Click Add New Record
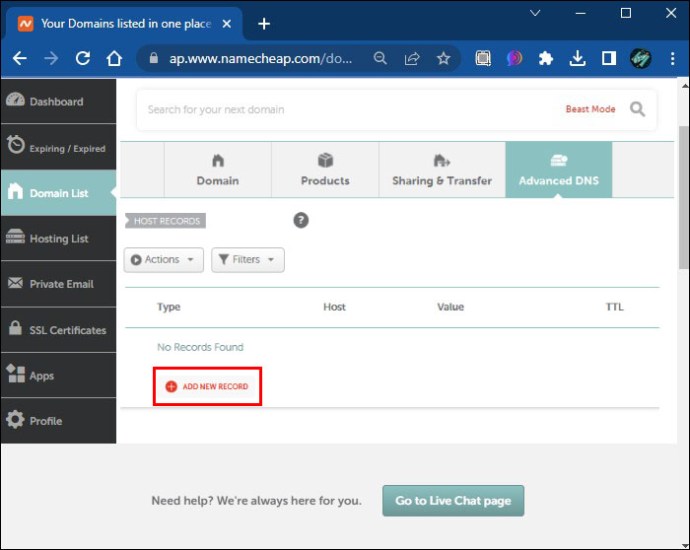This screenshot has height=550, width=690. click(207, 386)
